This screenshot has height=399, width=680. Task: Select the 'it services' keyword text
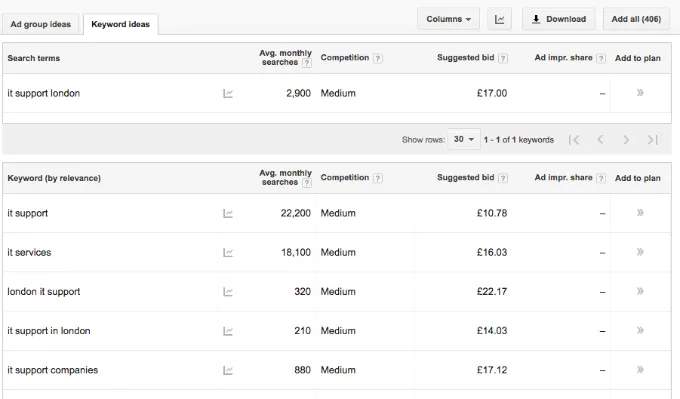(29, 252)
